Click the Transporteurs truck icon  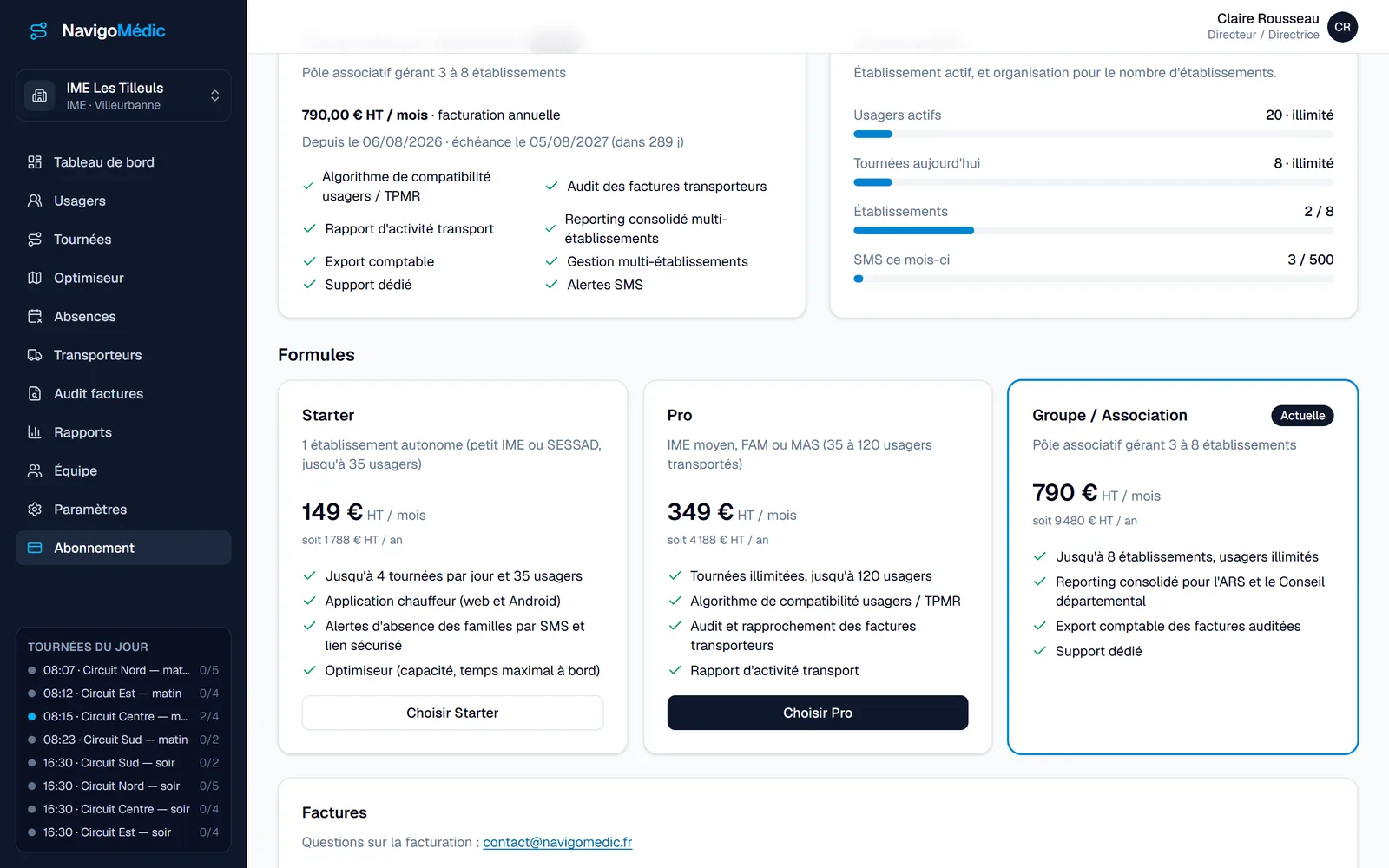pyautogui.click(x=35, y=355)
